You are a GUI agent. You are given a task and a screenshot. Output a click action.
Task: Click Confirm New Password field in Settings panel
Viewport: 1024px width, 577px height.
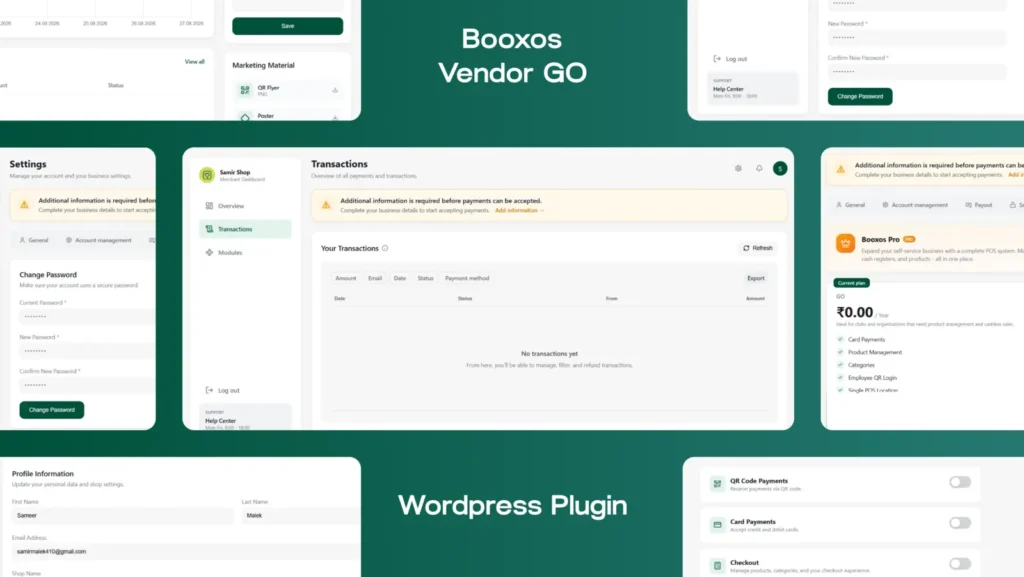87,385
